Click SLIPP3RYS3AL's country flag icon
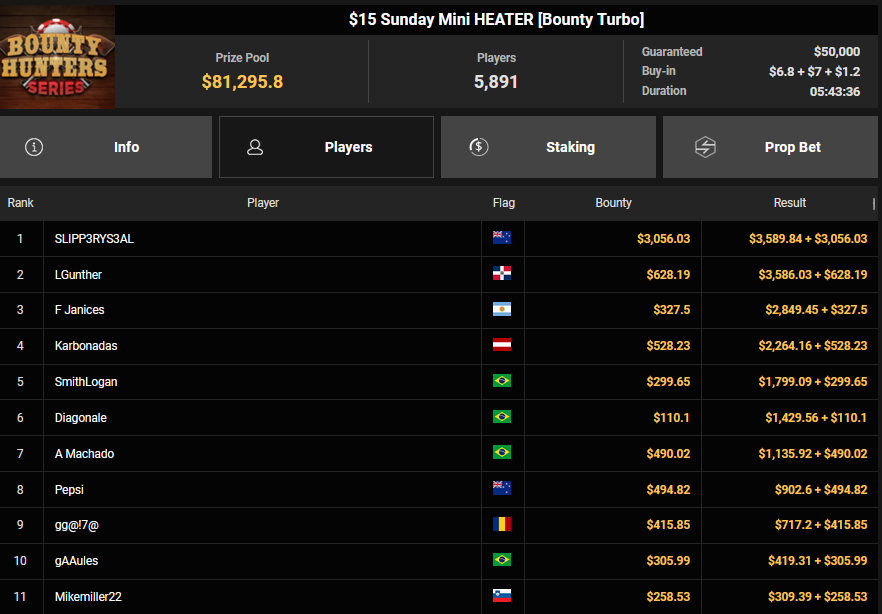This screenshot has height=614, width=882. [502, 238]
